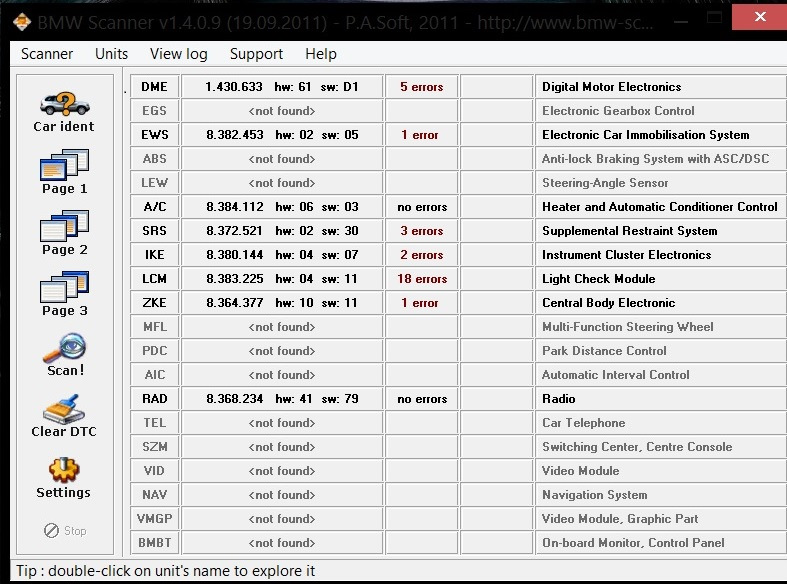
Task: Open the Units menu
Action: [x=111, y=54]
